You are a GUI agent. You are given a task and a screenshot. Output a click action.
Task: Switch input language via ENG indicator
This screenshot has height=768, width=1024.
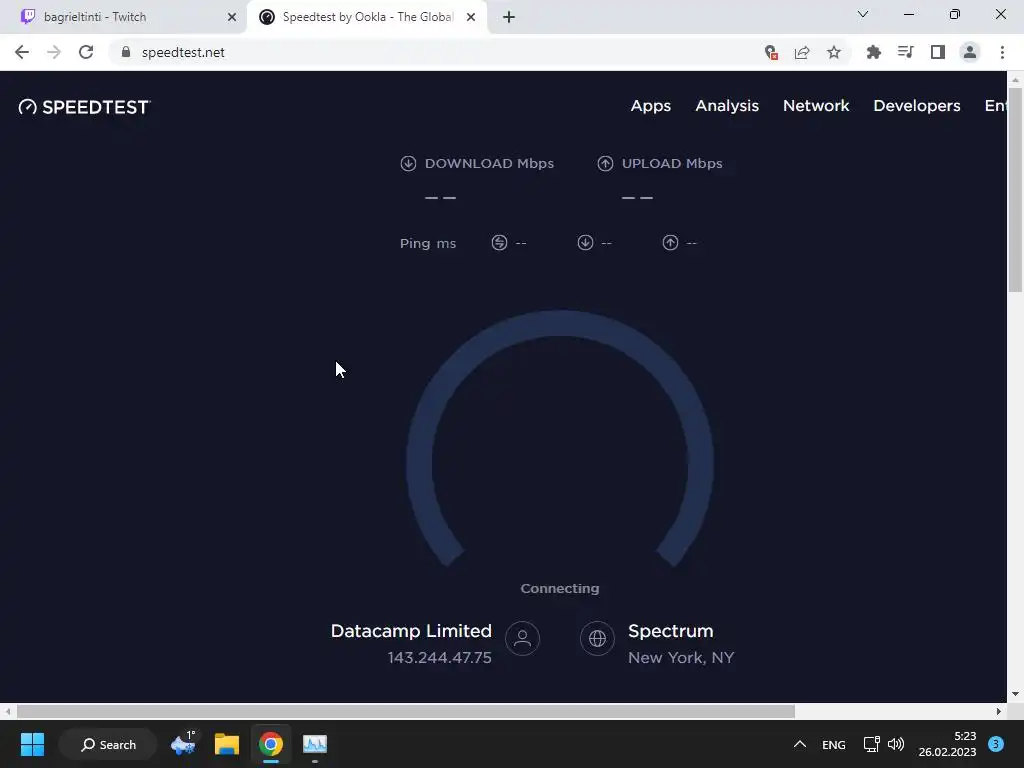point(833,744)
